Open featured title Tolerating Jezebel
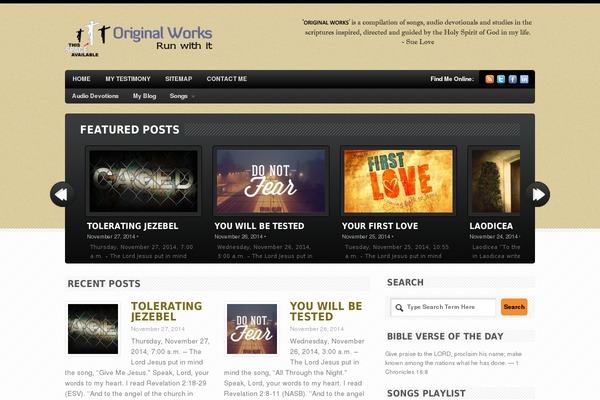This screenshot has width=600, height=400. pyautogui.click(x=132, y=226)
